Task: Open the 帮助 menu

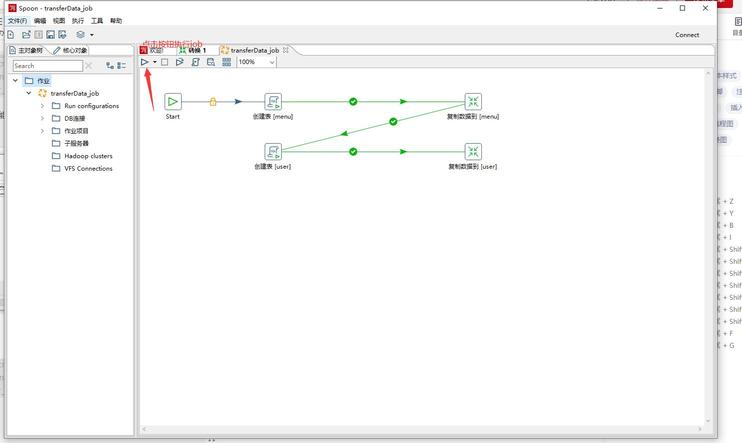Action: click(116, 21)
